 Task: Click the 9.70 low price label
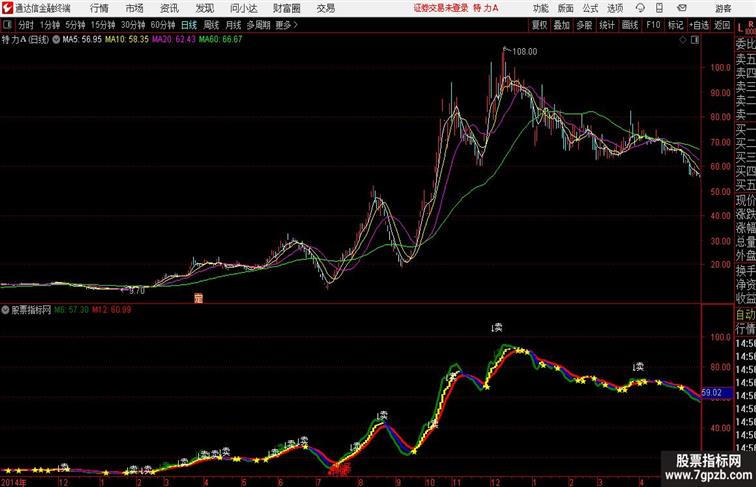pos(137,291)
